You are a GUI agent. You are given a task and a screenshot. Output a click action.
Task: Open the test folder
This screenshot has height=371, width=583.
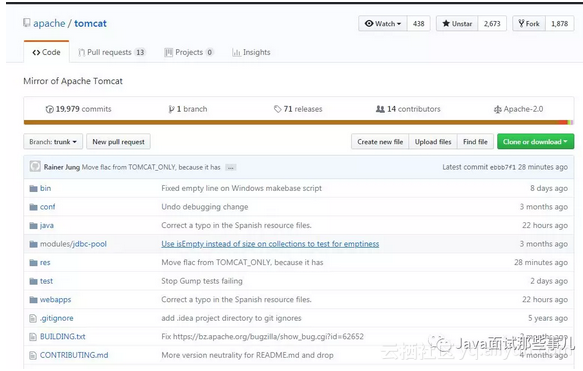(46, 281)
